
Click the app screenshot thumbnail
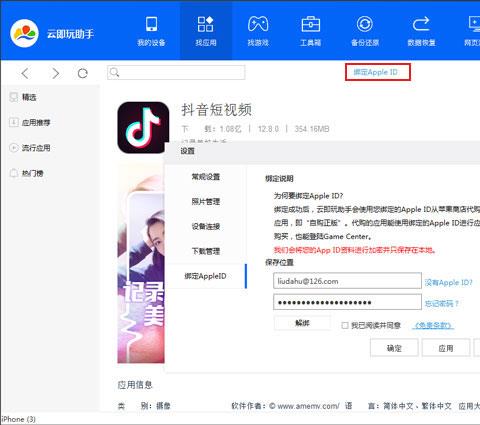[x=141, y=263]
